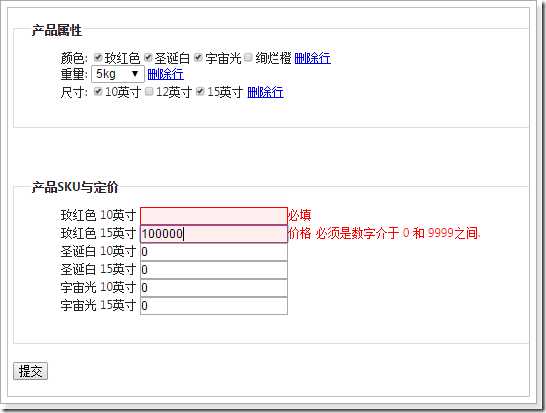Click the 提交 submit button

pos(30,371)
